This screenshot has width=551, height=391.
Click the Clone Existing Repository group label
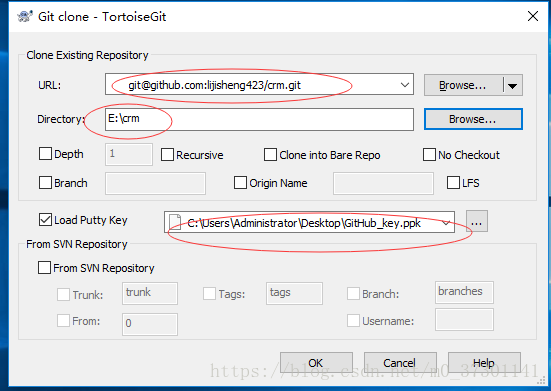point(87,55)
